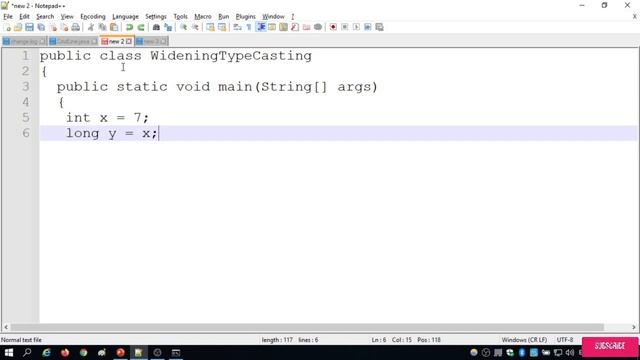Screen dimensions: 640x360
Task: Toggle the Word Wrap toolbar icon
Action: 238,27
